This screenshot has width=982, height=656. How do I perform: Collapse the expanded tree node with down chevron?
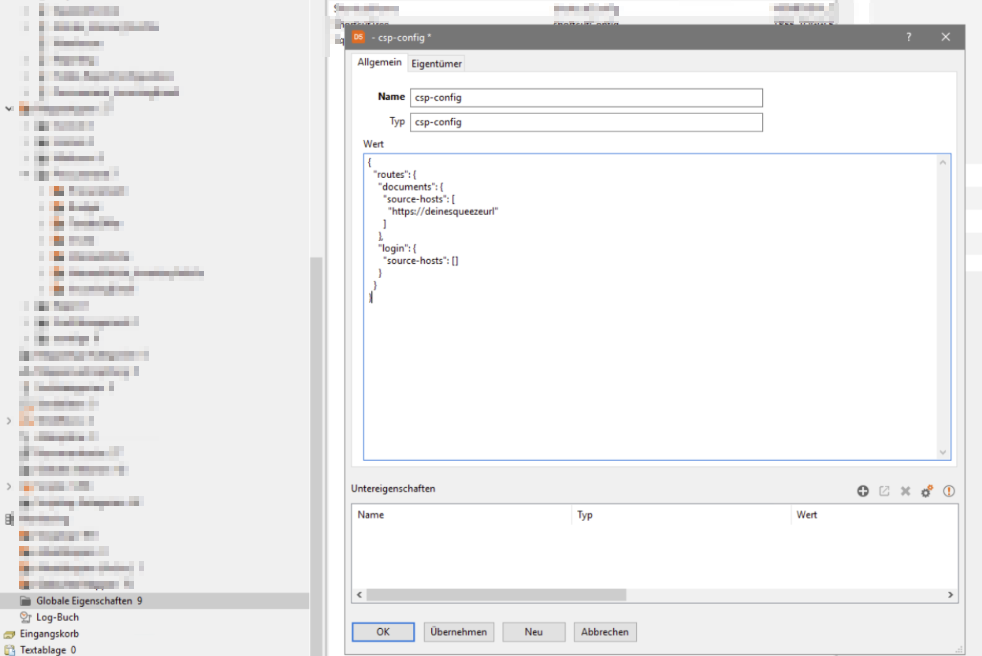[x=9, y=108]
